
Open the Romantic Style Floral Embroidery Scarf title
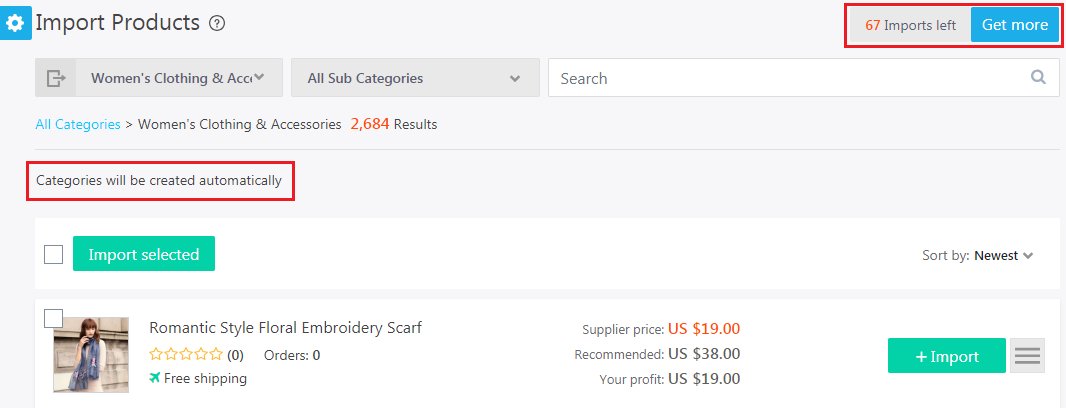pyautogui.click(x=286, y=328)
